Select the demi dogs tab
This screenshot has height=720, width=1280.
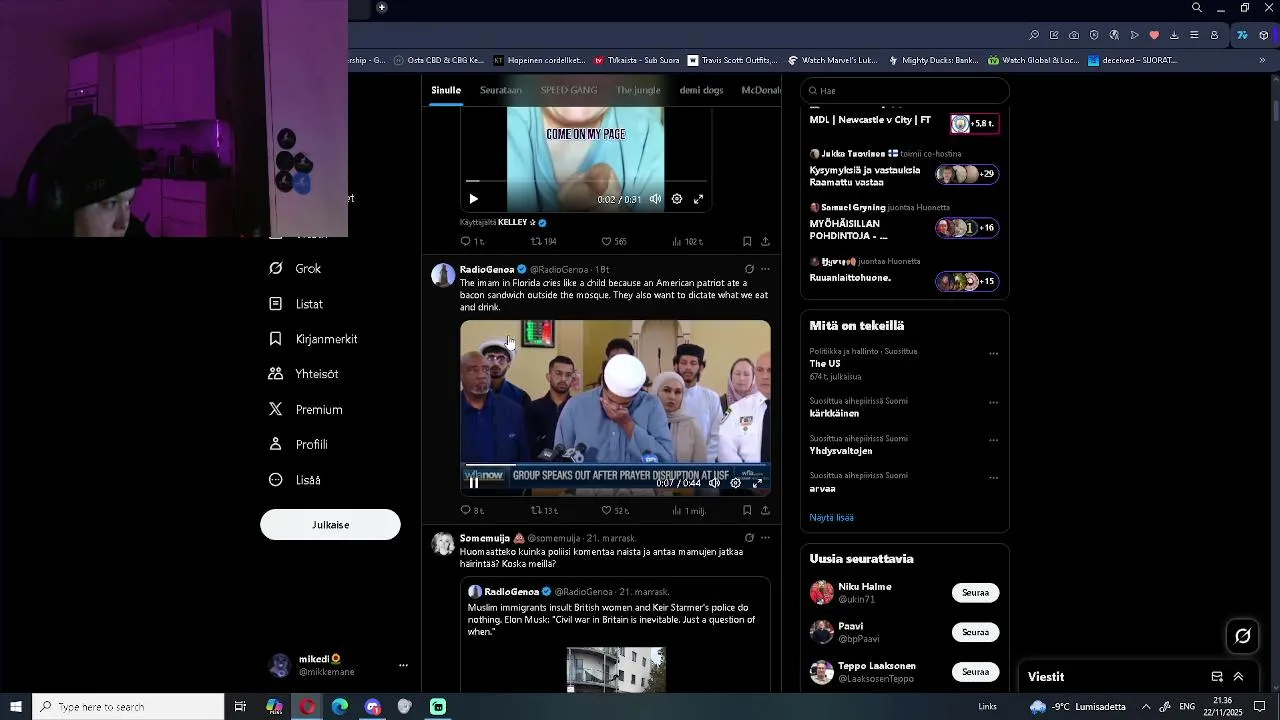coord(701,90)
